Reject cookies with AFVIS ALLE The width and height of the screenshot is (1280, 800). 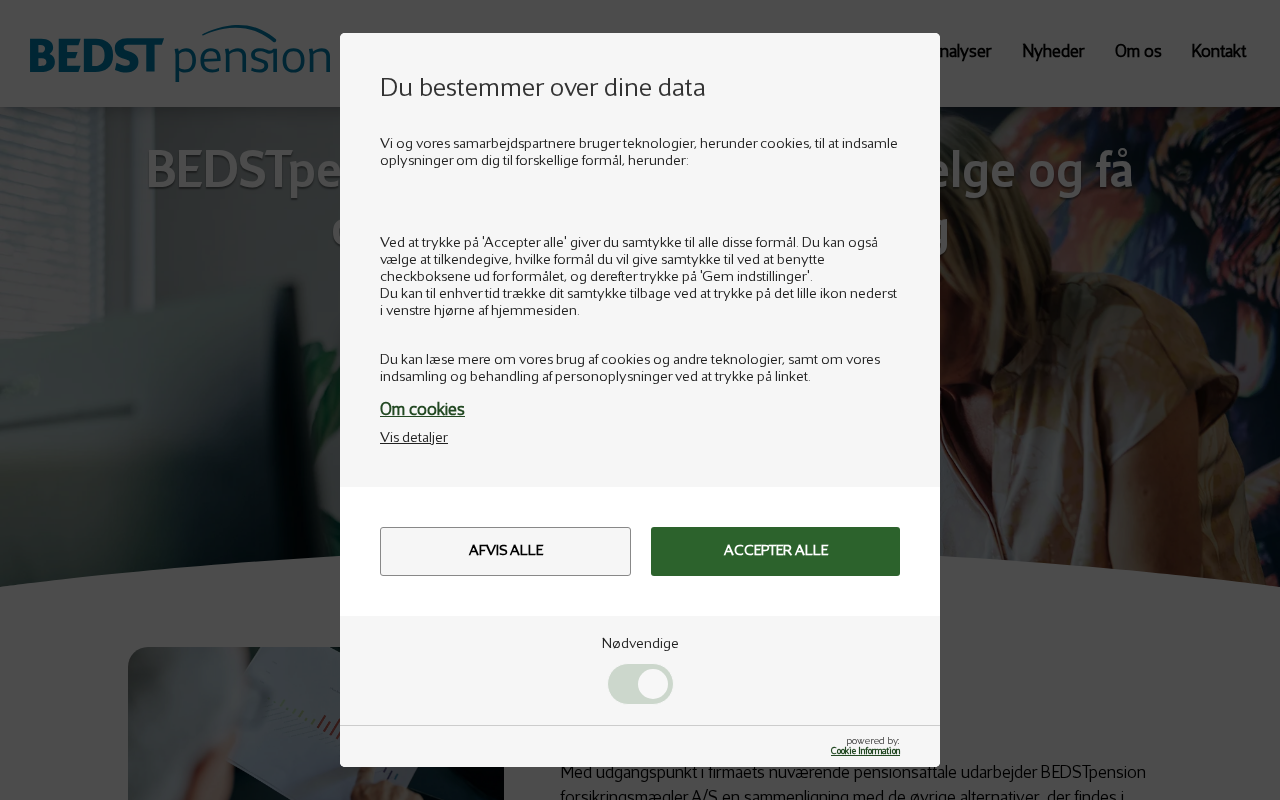[505, 551]
